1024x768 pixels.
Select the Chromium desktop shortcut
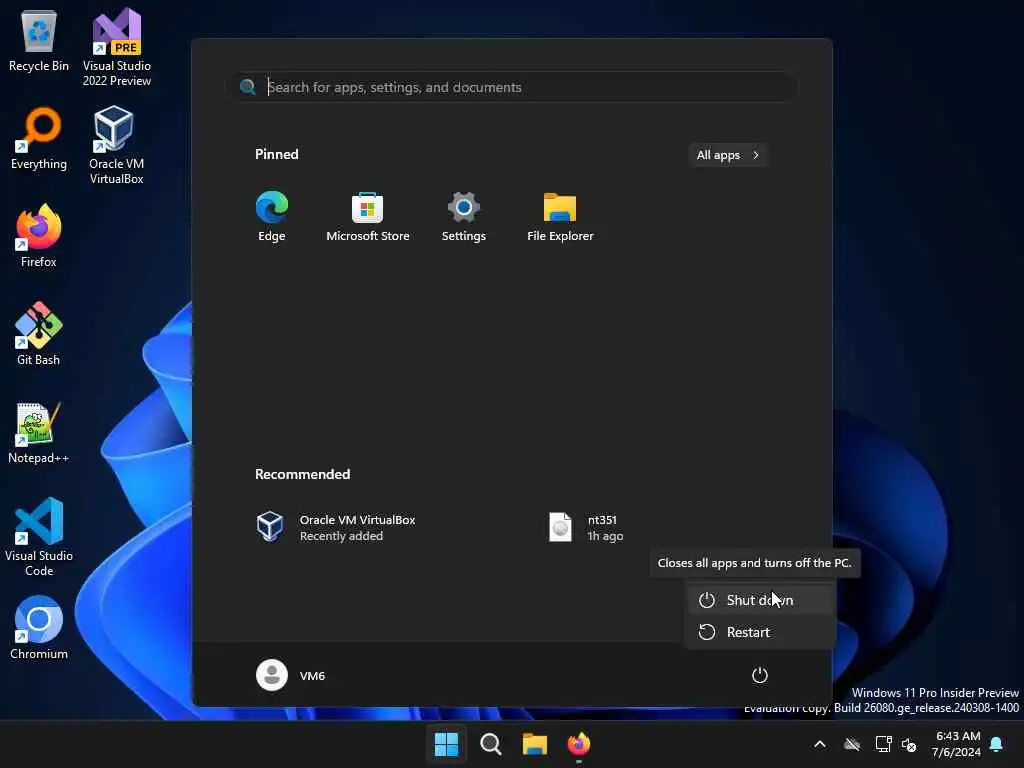tap(39, 628)
